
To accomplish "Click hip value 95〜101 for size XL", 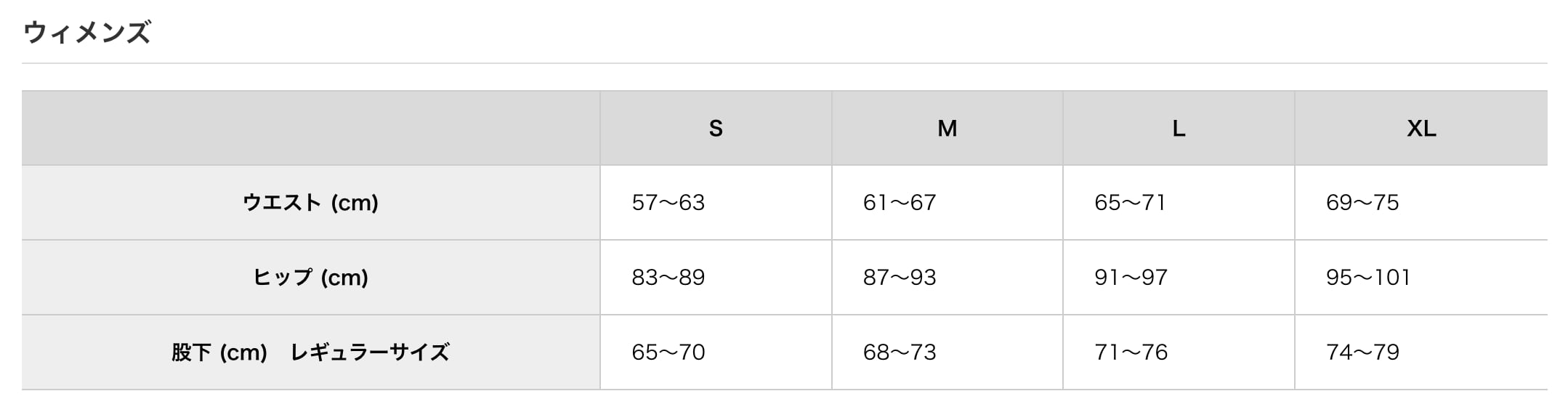I will point(1368,278).
